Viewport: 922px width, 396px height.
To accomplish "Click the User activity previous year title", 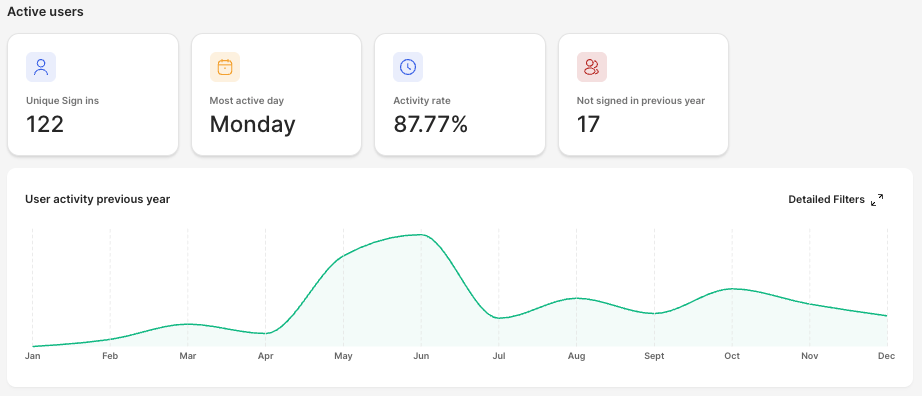I will click(98, 199).
